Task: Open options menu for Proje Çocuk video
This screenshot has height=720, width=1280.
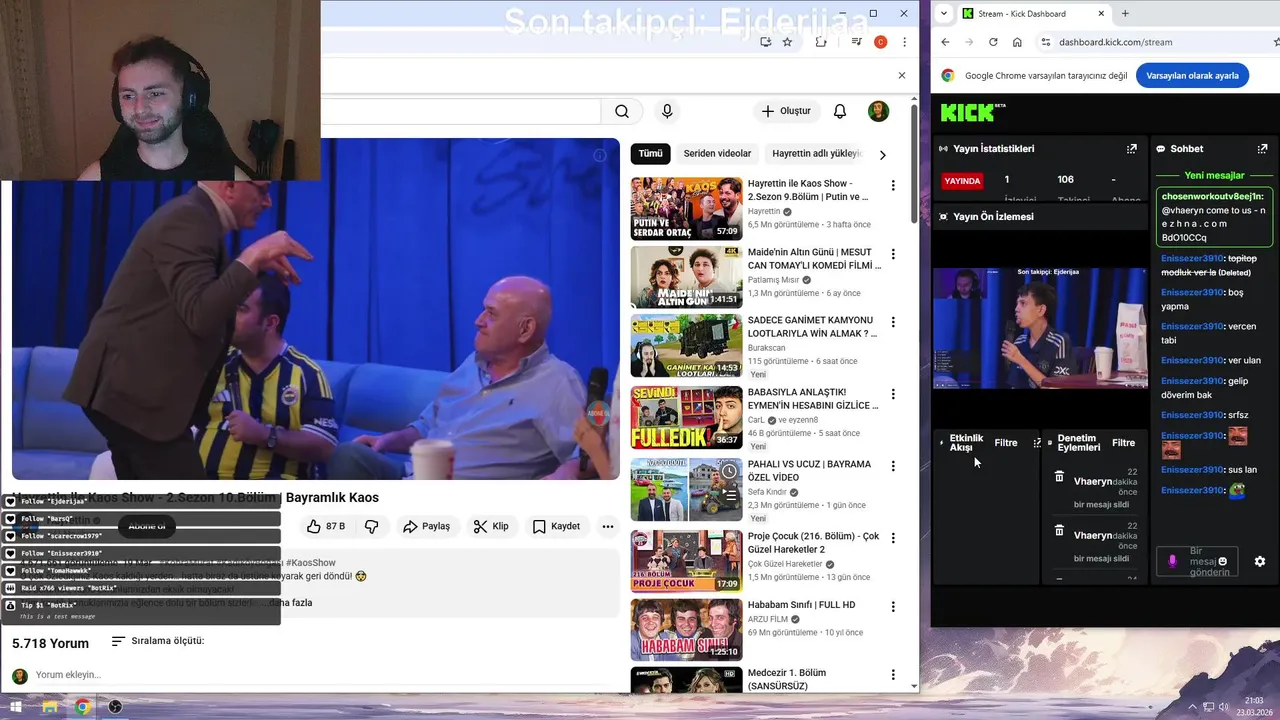Action: tap(893, 538)
